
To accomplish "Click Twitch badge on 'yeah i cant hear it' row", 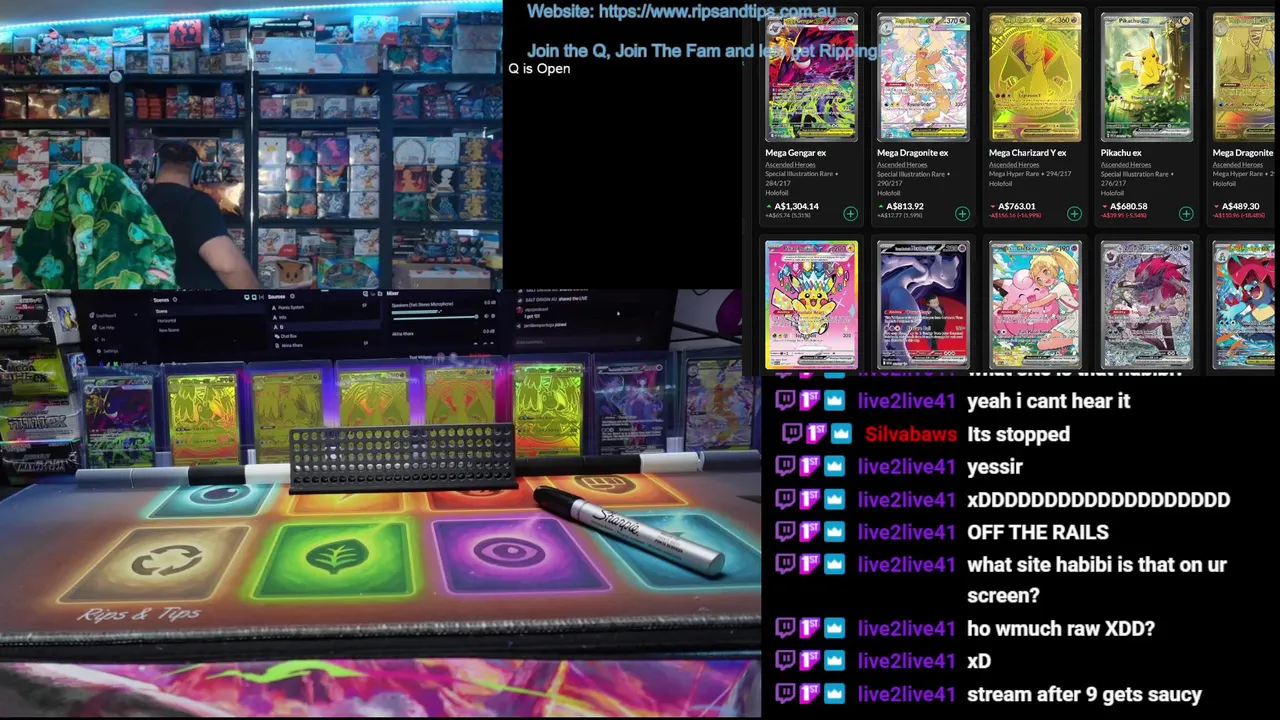I will point(785,401).
